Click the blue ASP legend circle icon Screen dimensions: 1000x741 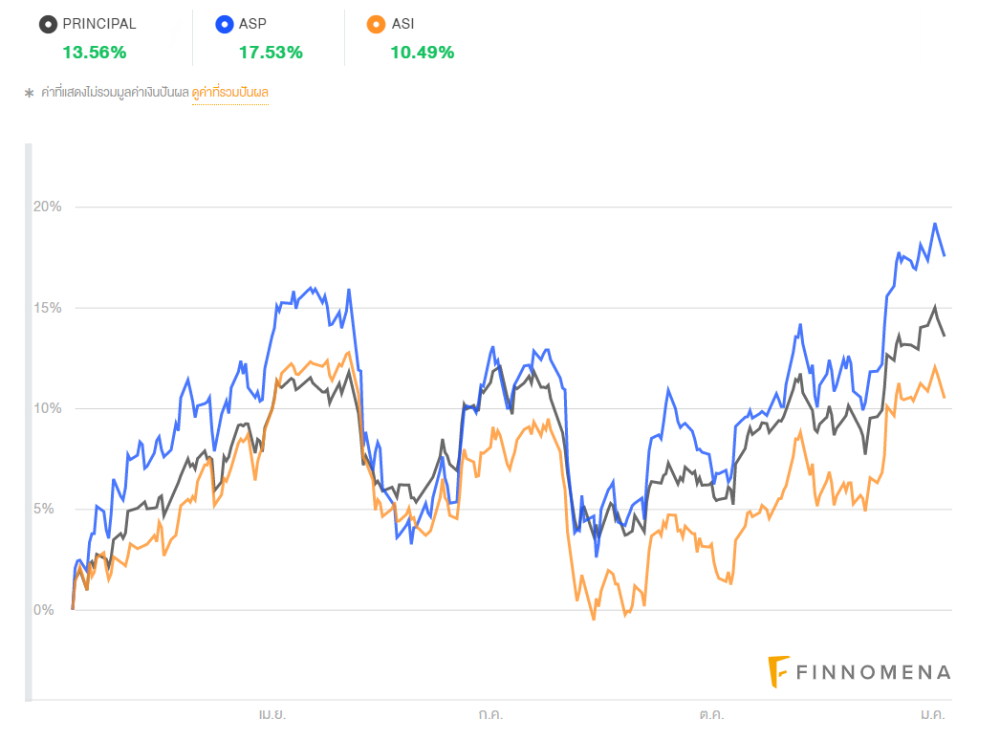click(x=224, y=24)
